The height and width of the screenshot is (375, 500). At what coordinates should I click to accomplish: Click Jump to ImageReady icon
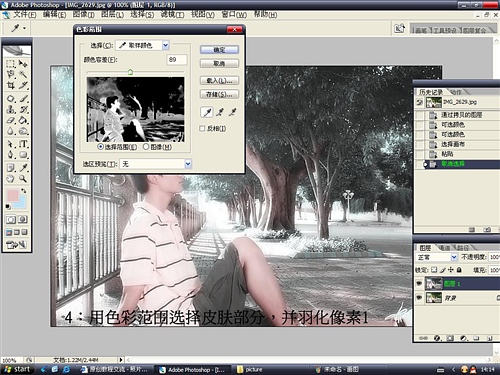(x=16, y=245)
